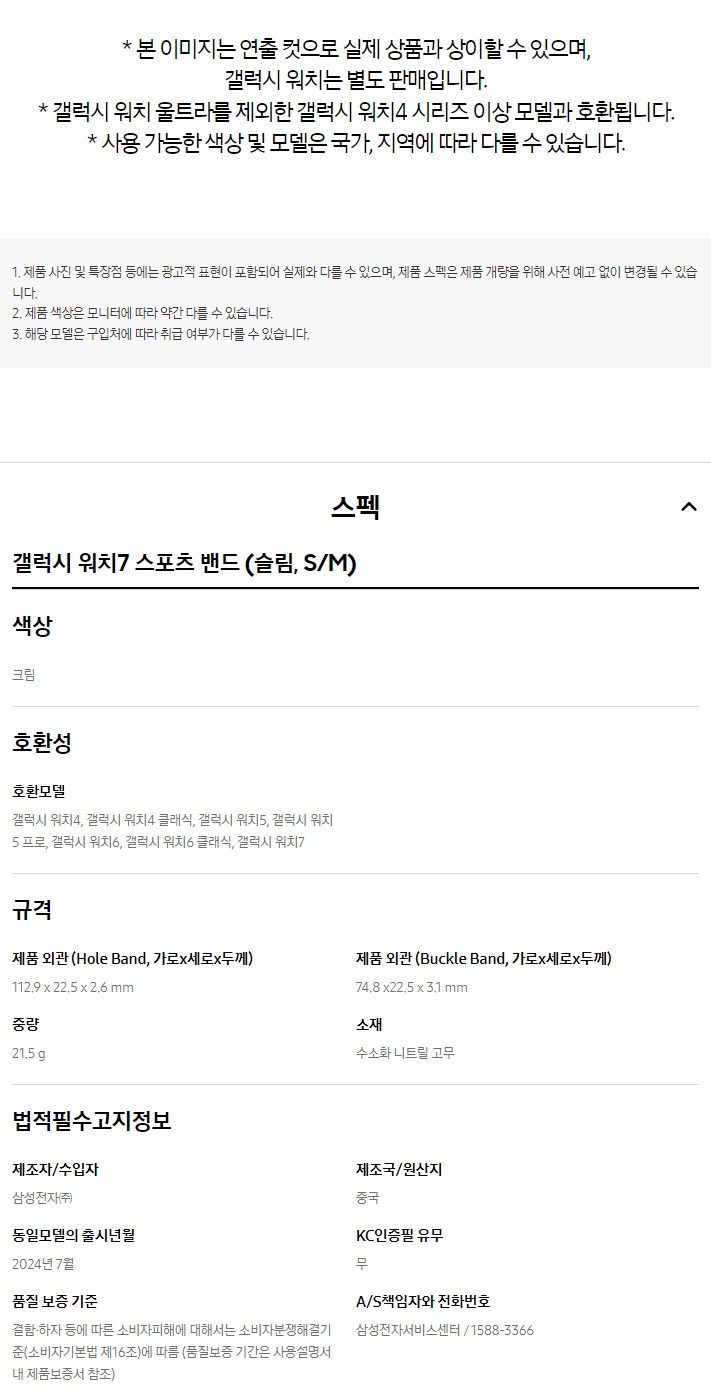
Task: Click disclaimer line about 연출 컷 image
Action: click(356, 48)
